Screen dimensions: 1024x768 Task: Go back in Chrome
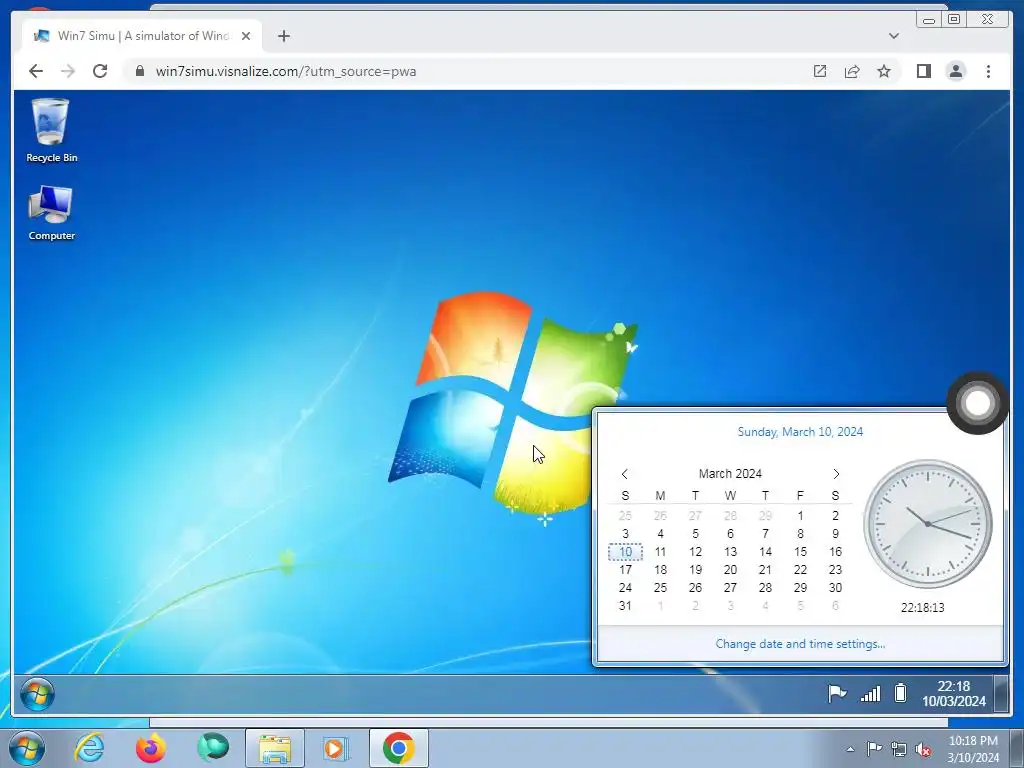pos(36,71)
